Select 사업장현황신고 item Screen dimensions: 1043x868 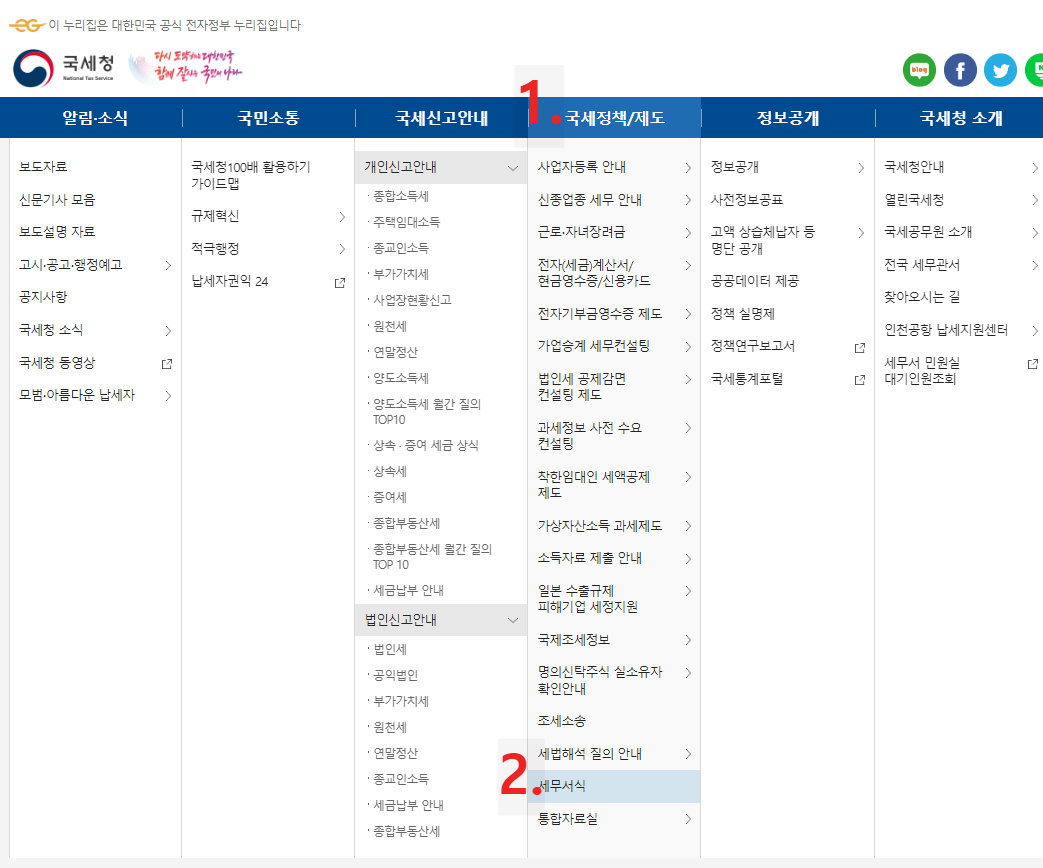click(412, 300)
